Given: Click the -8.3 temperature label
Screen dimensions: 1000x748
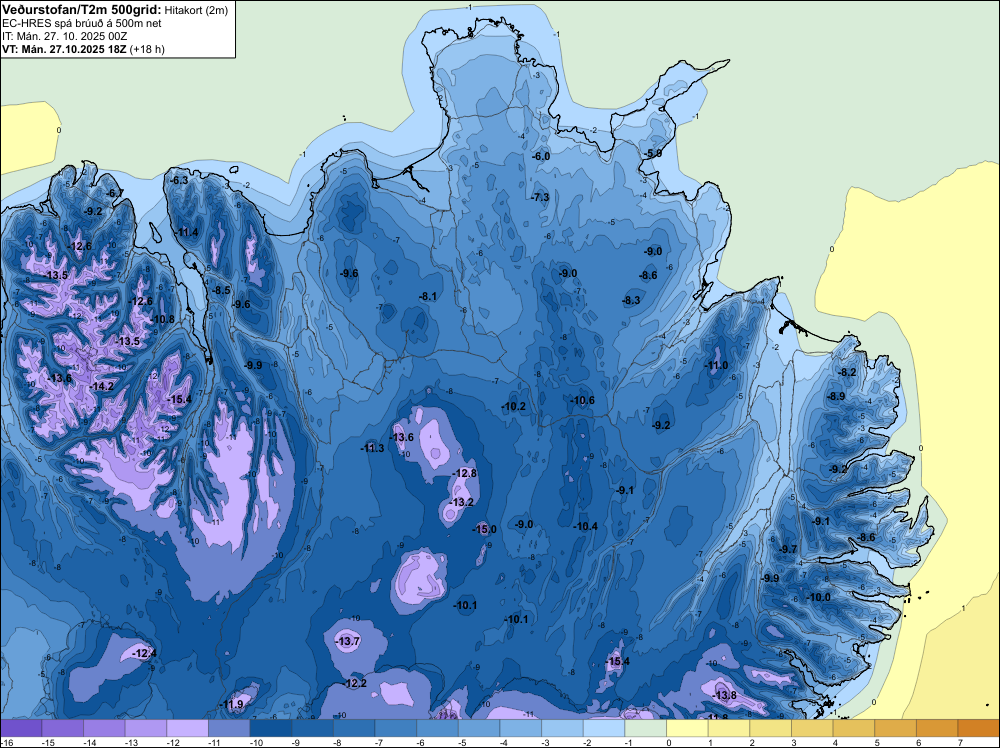Looking at the screenshot, I should click(632, 300).
